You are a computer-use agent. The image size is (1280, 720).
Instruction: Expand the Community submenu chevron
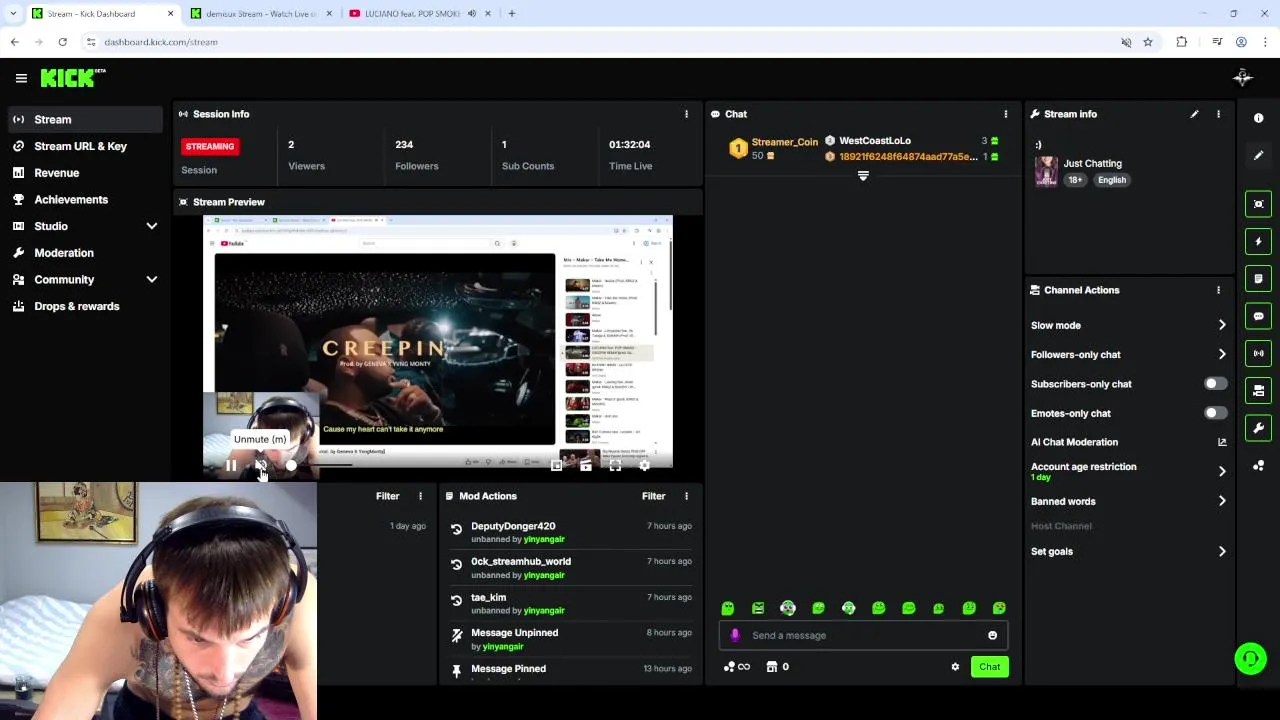point(152,280)
